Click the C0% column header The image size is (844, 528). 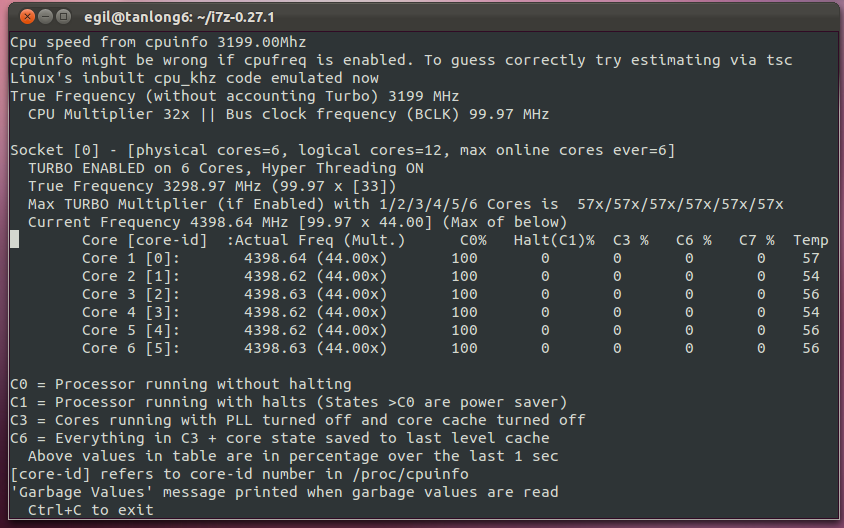pos(473,240)
